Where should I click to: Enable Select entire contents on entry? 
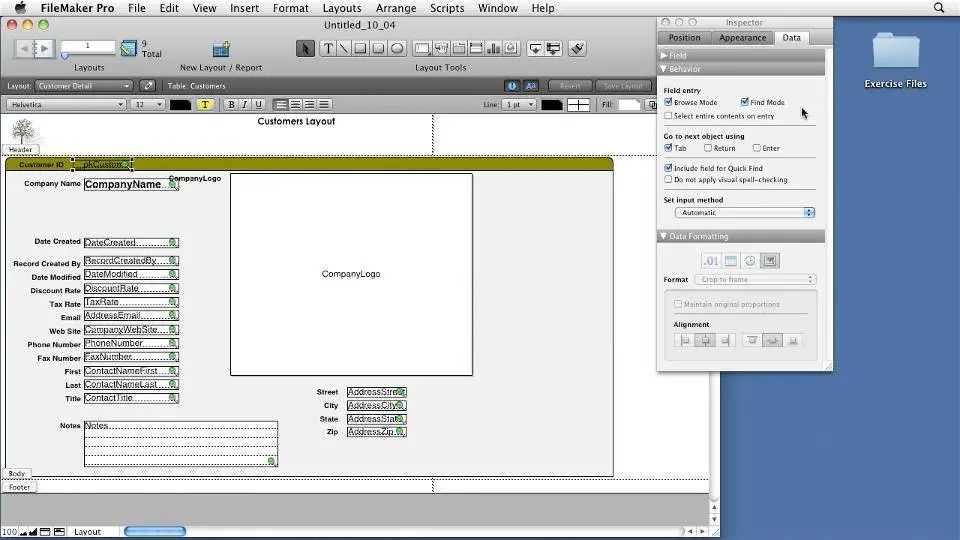pos(668,116)
